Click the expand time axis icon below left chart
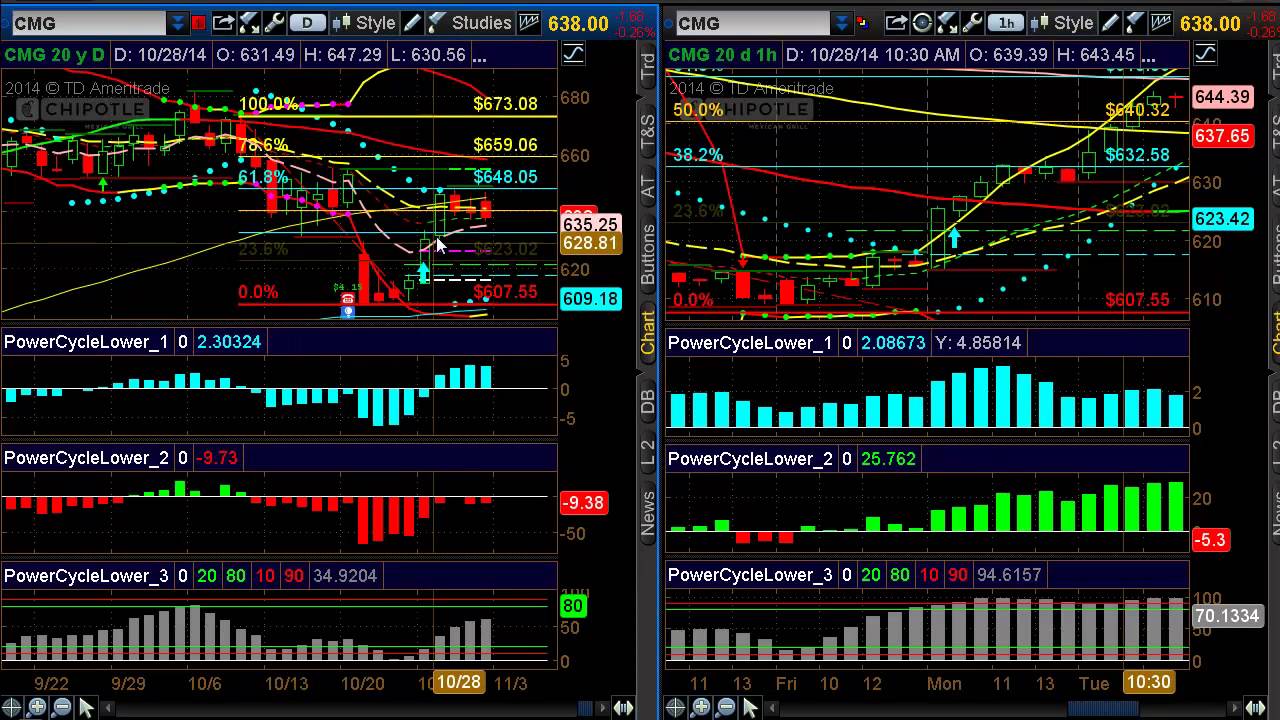The image size is (1280, 720). pos(623,708)
